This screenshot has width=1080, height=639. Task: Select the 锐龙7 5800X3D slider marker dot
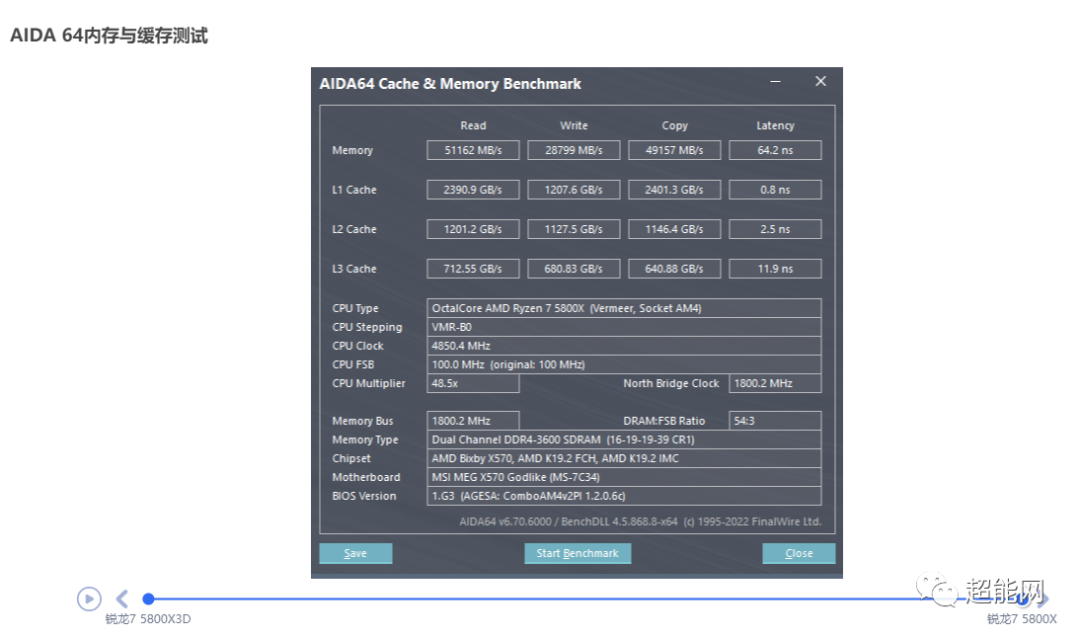148,598
